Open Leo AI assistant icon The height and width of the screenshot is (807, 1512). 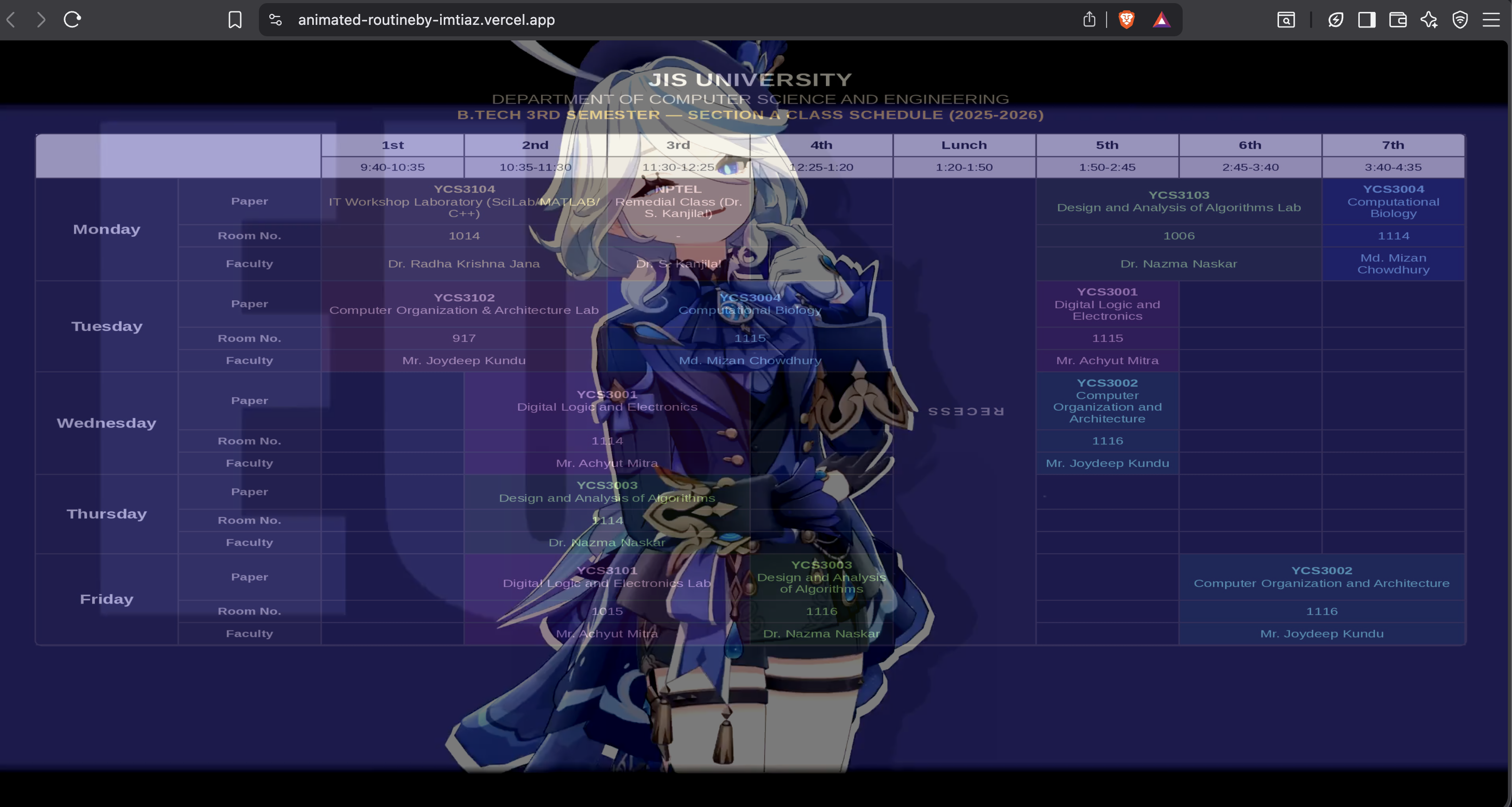click(x=1429, y=19)
